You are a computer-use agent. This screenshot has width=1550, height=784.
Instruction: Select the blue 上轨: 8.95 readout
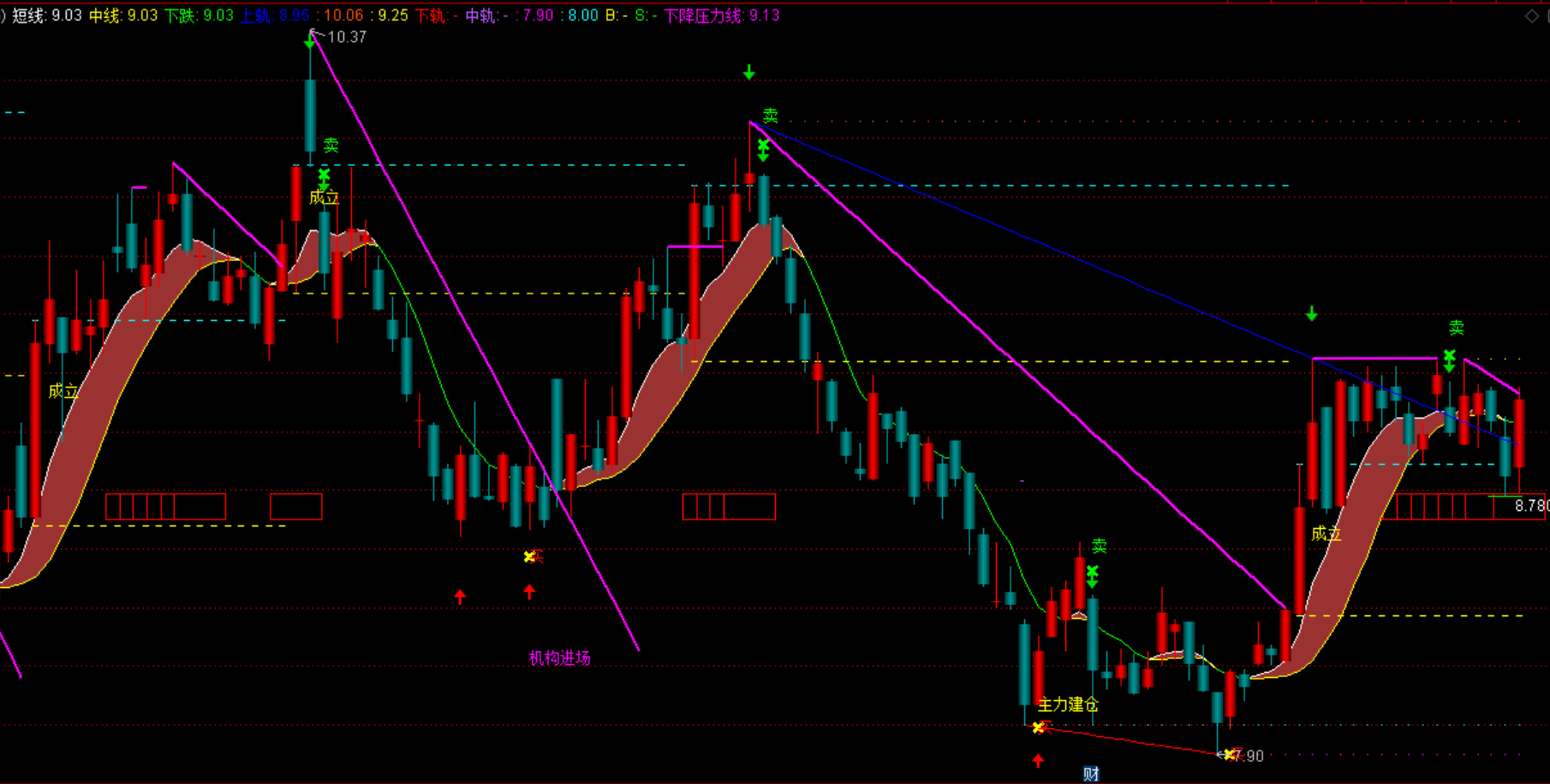(274, 15)
